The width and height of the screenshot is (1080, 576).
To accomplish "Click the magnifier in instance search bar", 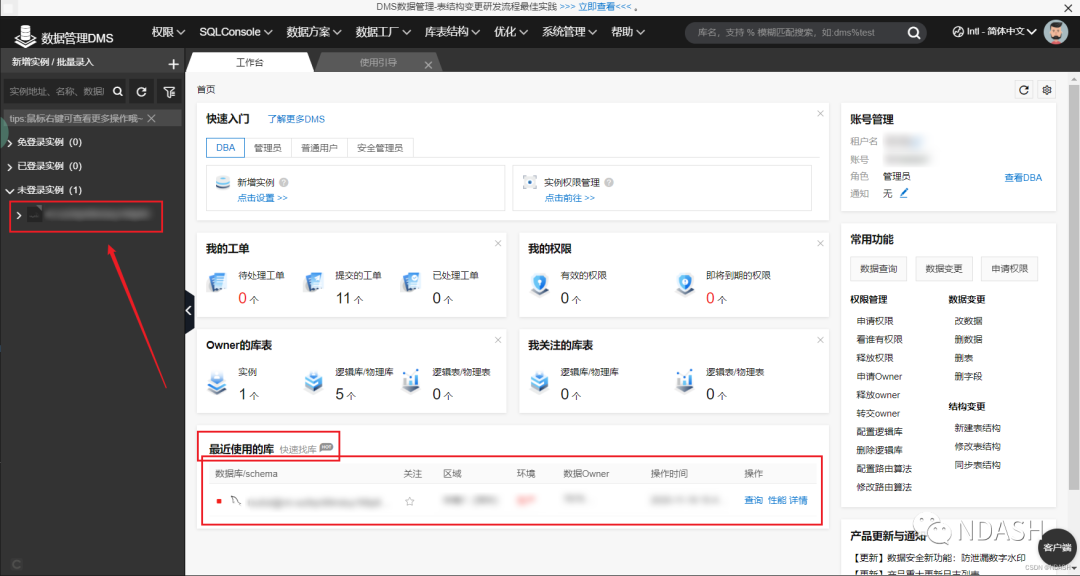I will [118, 90].
